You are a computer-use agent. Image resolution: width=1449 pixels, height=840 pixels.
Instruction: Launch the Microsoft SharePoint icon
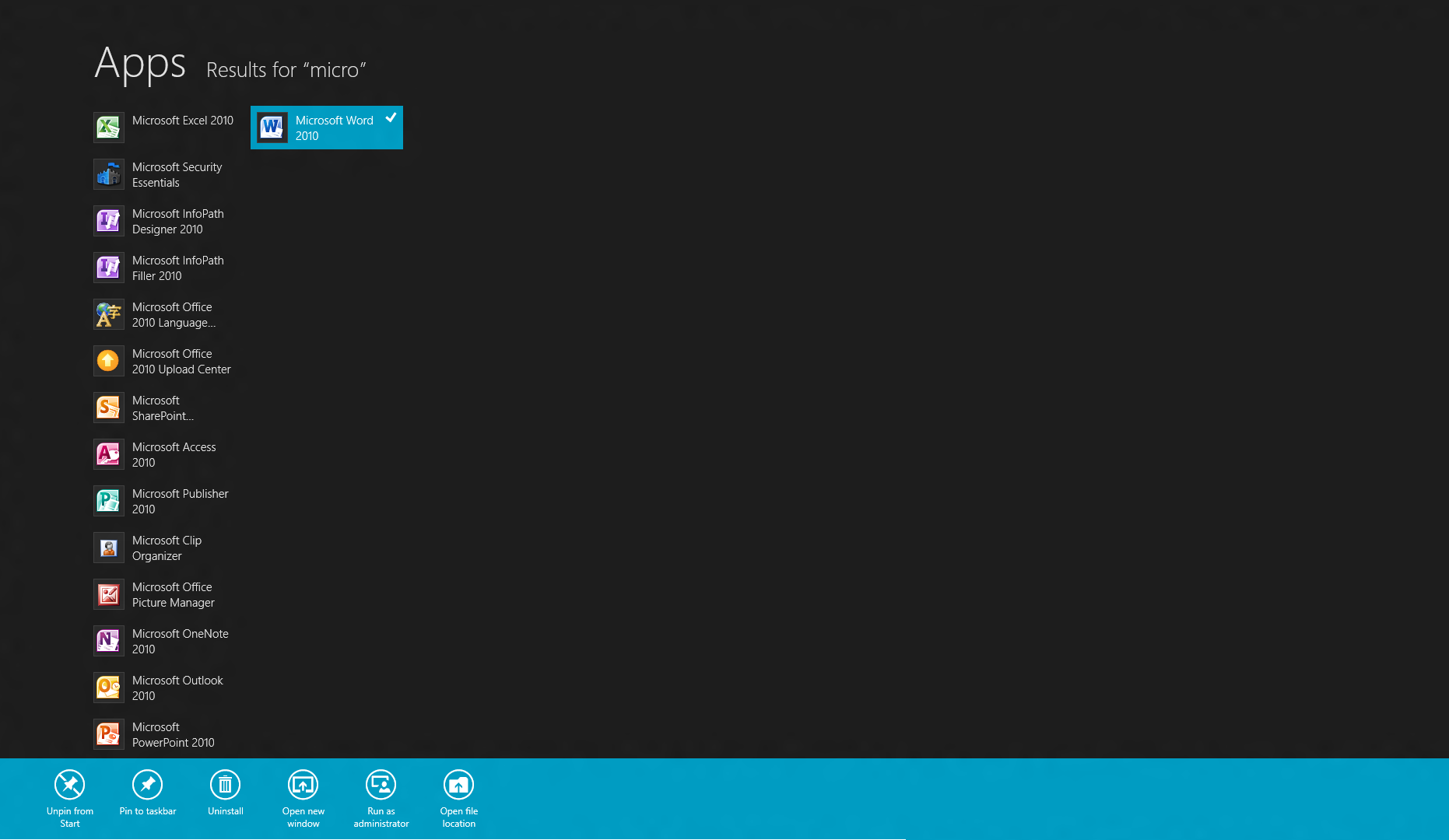(109, 408)
